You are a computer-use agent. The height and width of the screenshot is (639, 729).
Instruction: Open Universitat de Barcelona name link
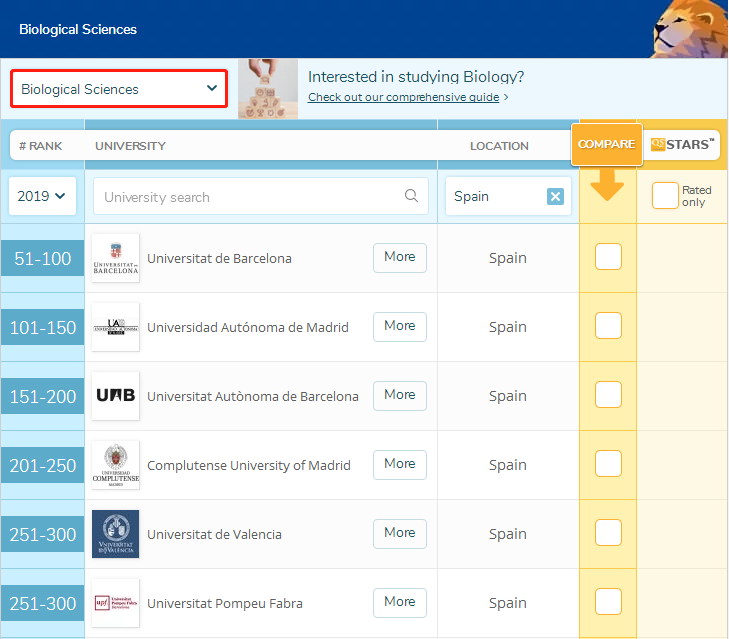coord(219,258)
